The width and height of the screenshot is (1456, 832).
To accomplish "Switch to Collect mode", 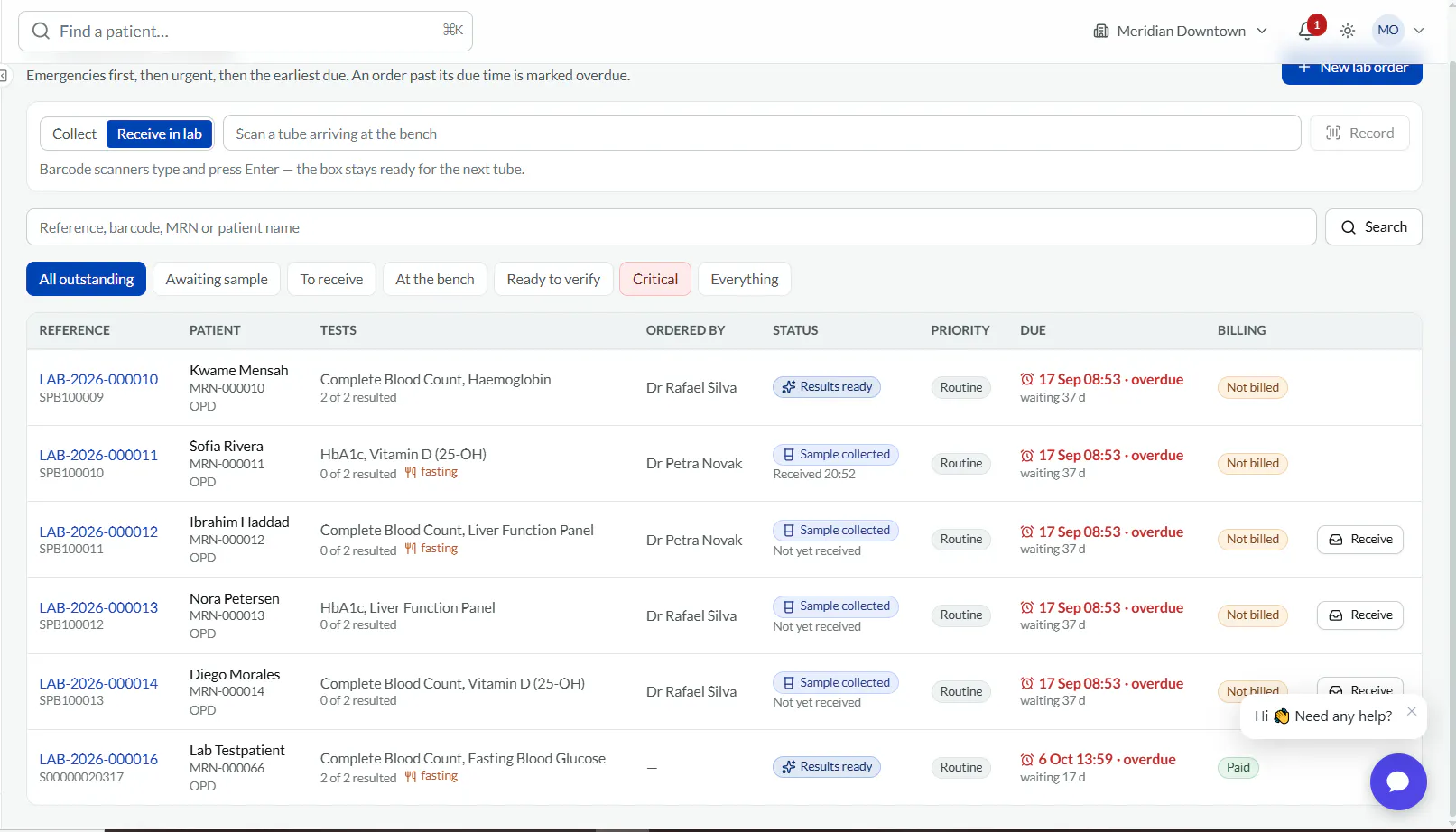I will pyautogui.click(x=74, y=134).
